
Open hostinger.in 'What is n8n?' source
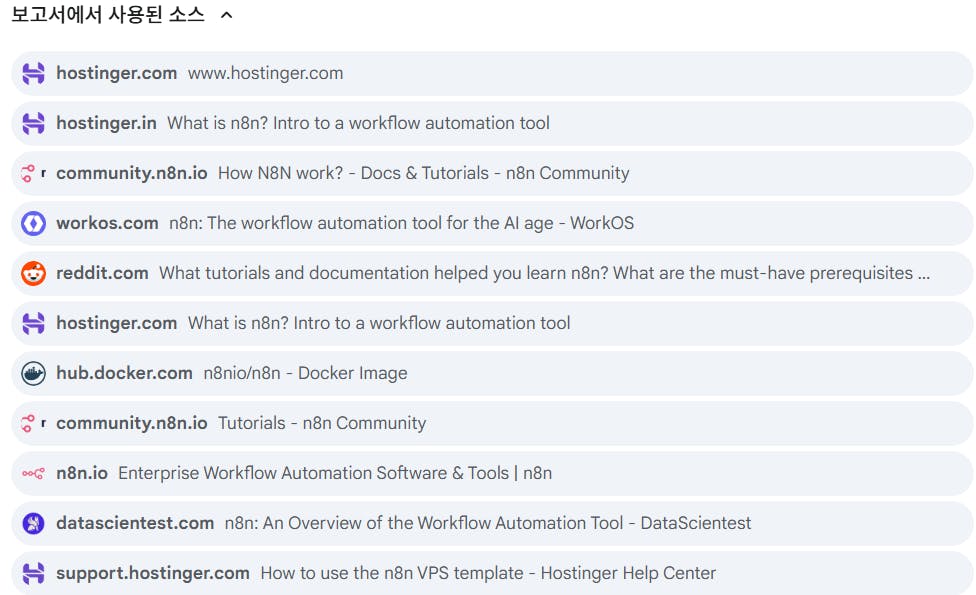point(358,123)
